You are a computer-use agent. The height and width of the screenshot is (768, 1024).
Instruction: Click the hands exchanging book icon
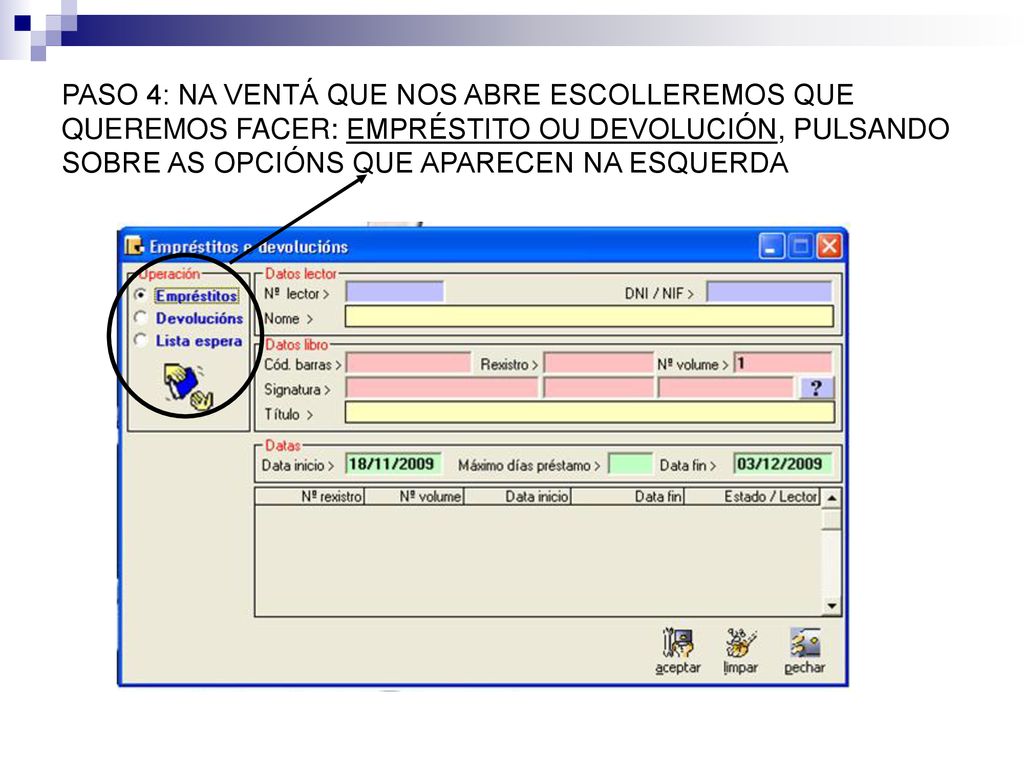click(188, 388)
